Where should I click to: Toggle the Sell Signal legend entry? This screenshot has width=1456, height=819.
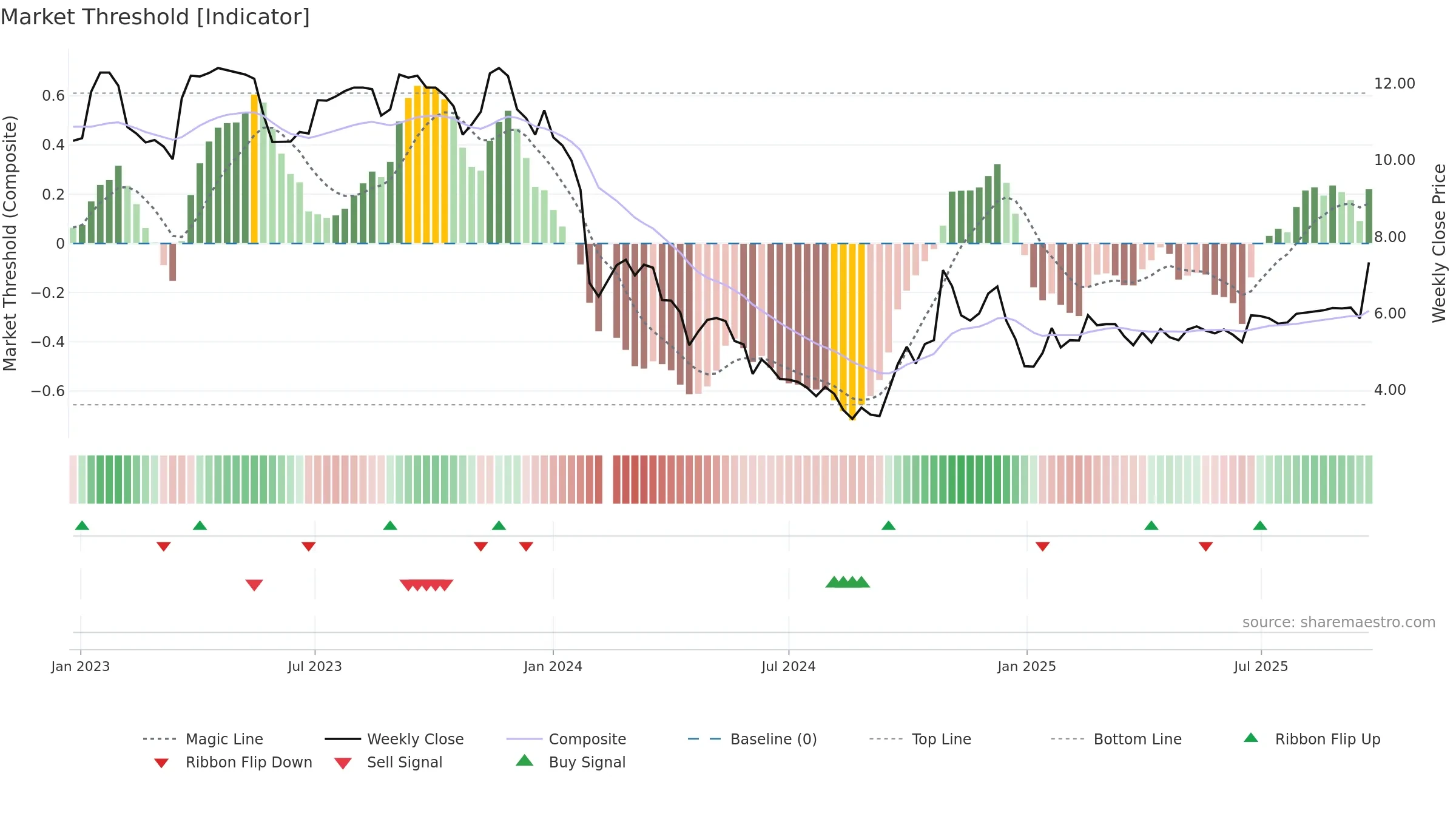(x=388, y=762)
